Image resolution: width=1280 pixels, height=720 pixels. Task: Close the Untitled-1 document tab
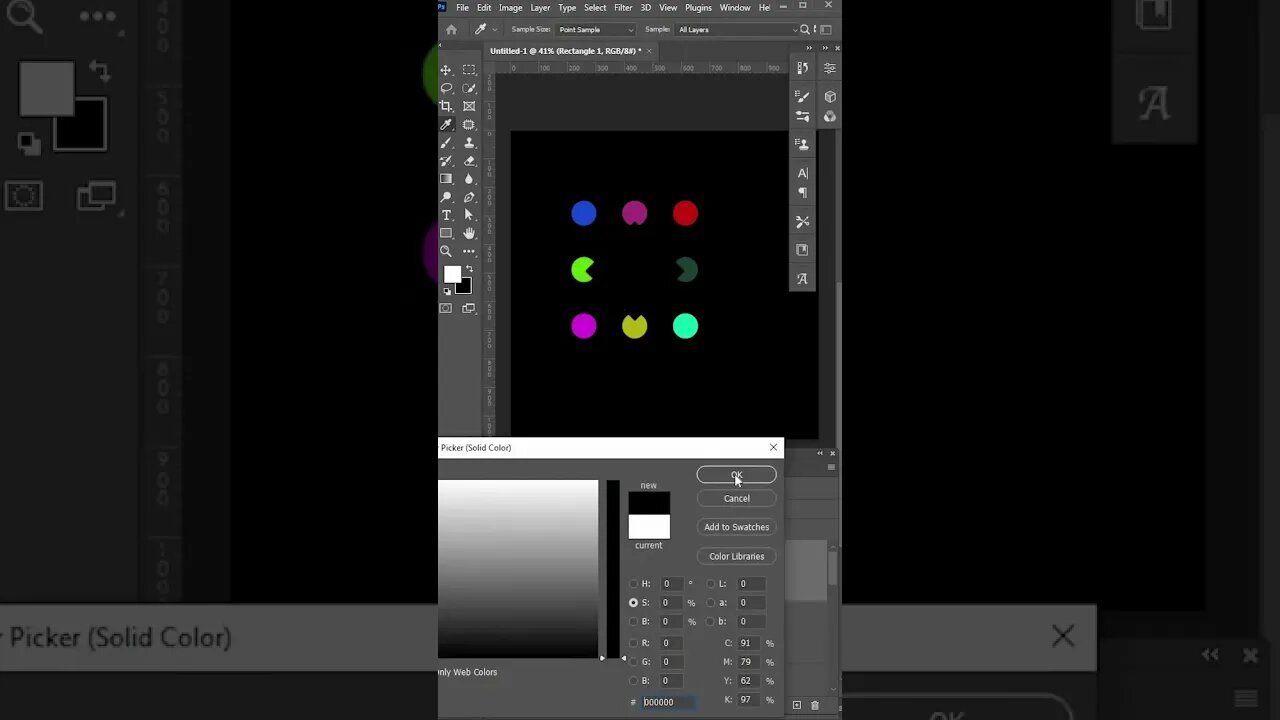pyautogui.click(x=649, y=51)
